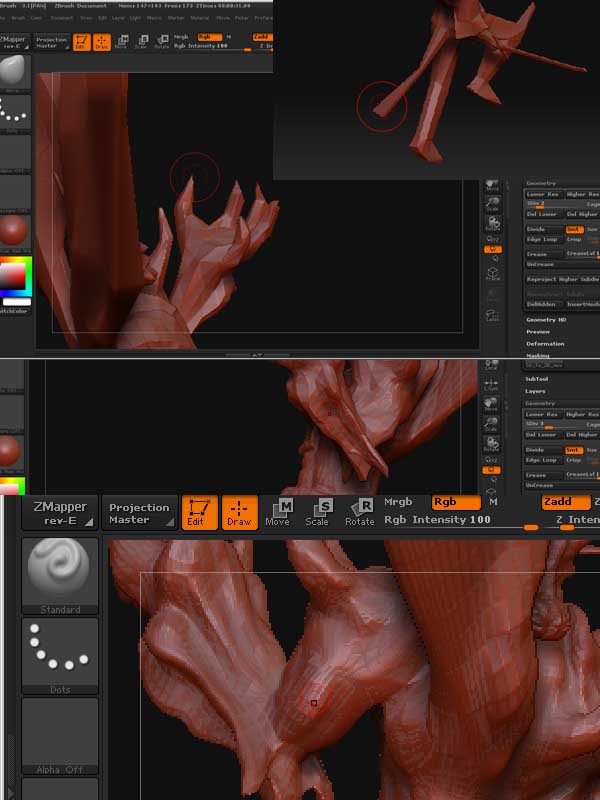Click Edge Loop in the middle screenshot's Geometry panel
Screen dimensions: 600x800
(x=543, y=460)
